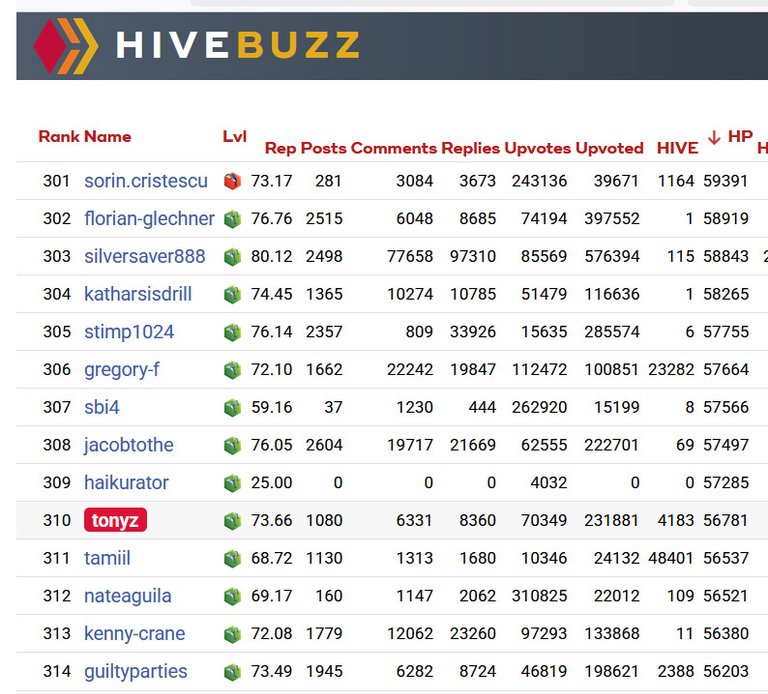768x694 pixels.
Task: Open stimp1024 user link
Action: (x=129, y=332)
